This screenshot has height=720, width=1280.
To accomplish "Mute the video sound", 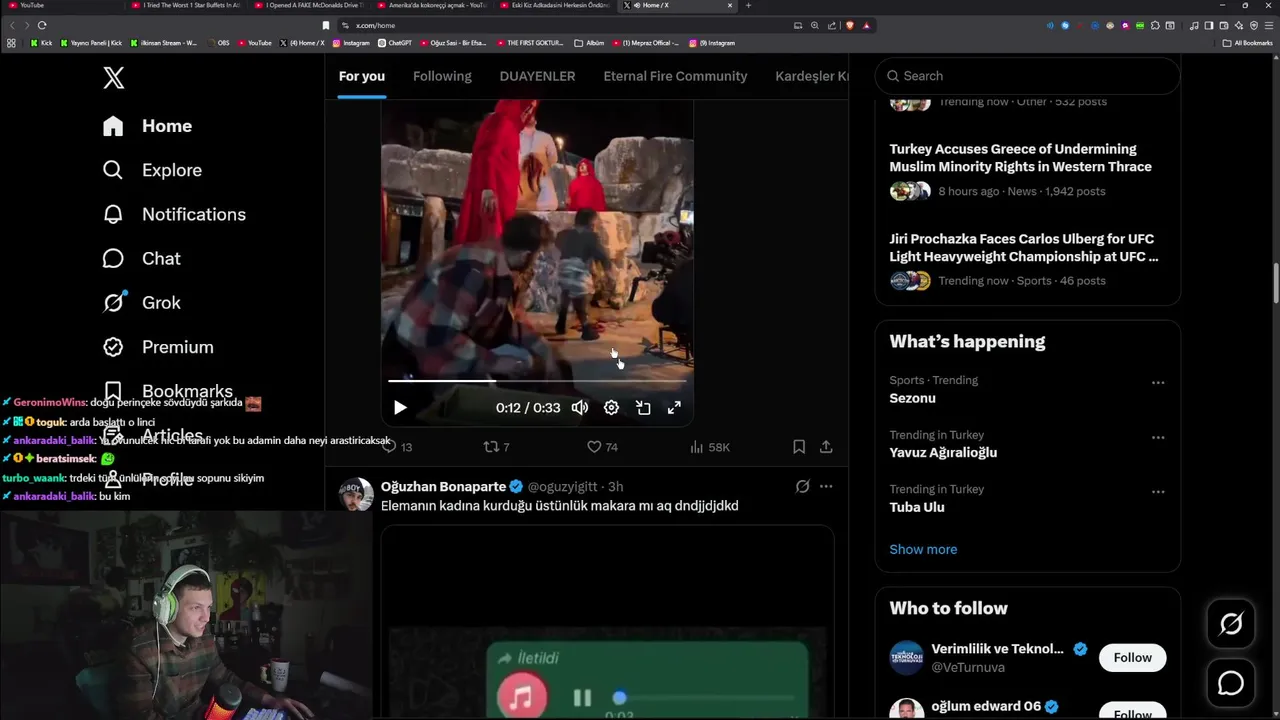I will point(579,408).
